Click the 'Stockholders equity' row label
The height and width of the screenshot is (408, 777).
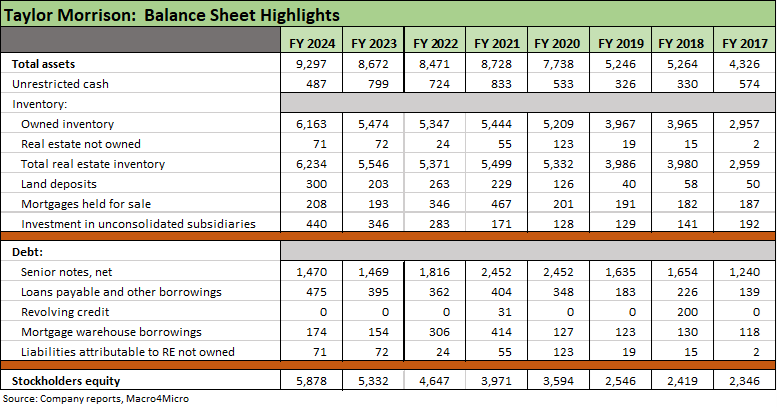66,381
